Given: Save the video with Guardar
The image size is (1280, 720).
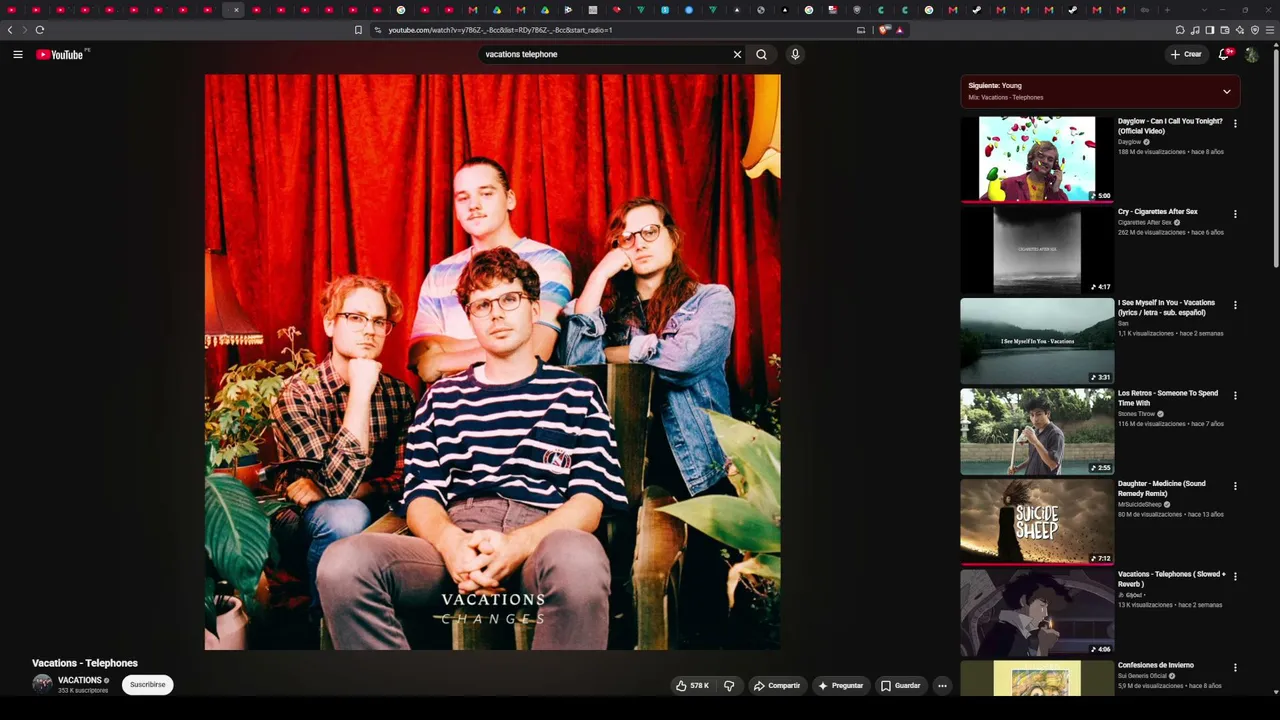Looking at the screenshot, I should click(x=900, y=686).
